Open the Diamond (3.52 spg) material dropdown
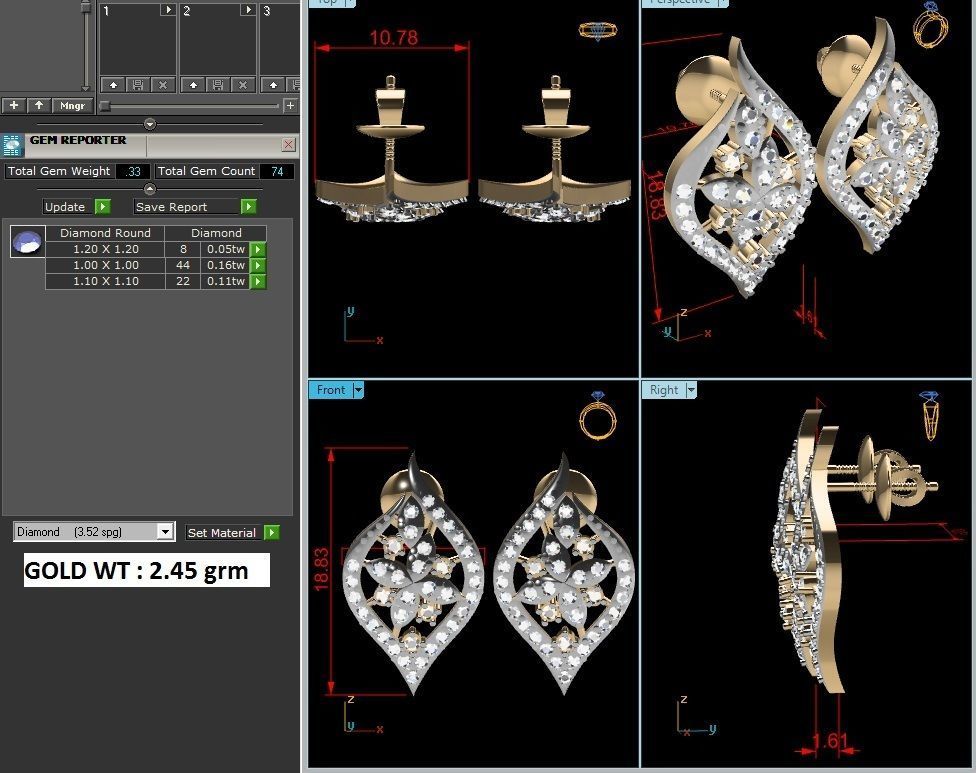Image resolution: width=976 pixels, height=773 pixels. tap(94, 532)
